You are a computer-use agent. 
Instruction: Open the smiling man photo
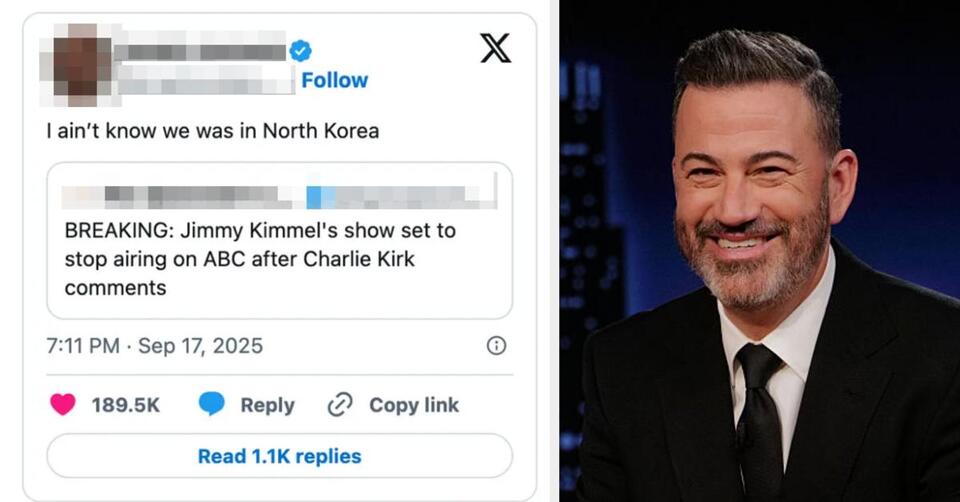(760, 251)
